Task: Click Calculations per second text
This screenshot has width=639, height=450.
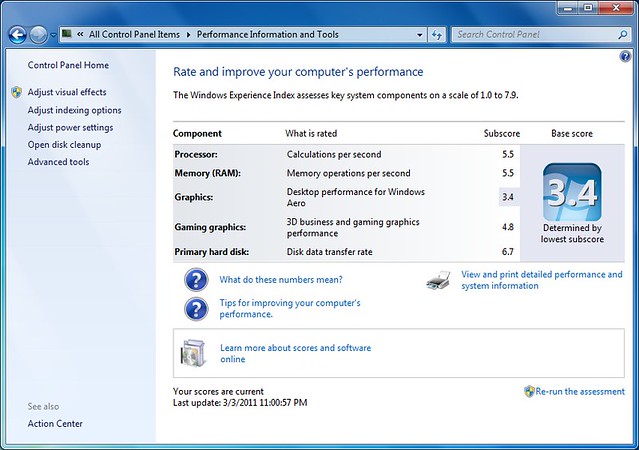Action: [334, 154]
